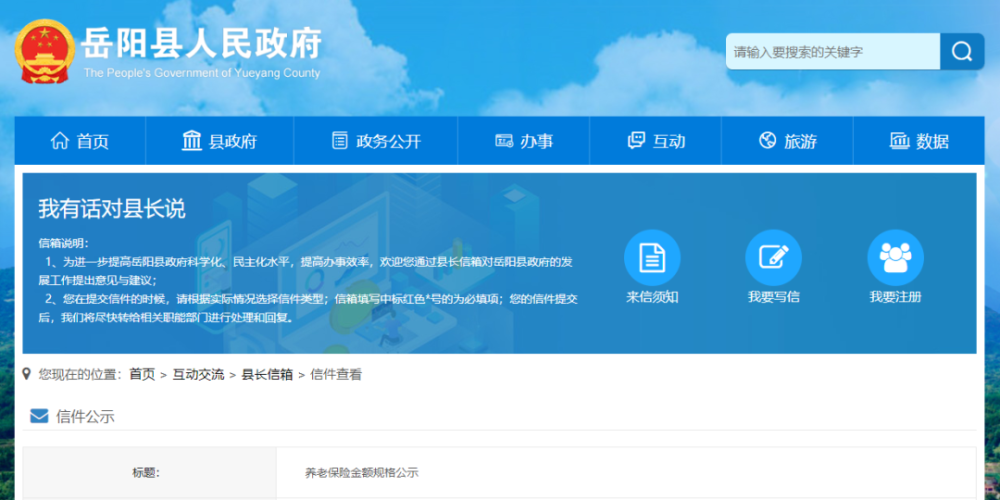This screenshot has height=500, width=1000.
Task: Go to the 办事 navigation tab
Action: [524, 141]
